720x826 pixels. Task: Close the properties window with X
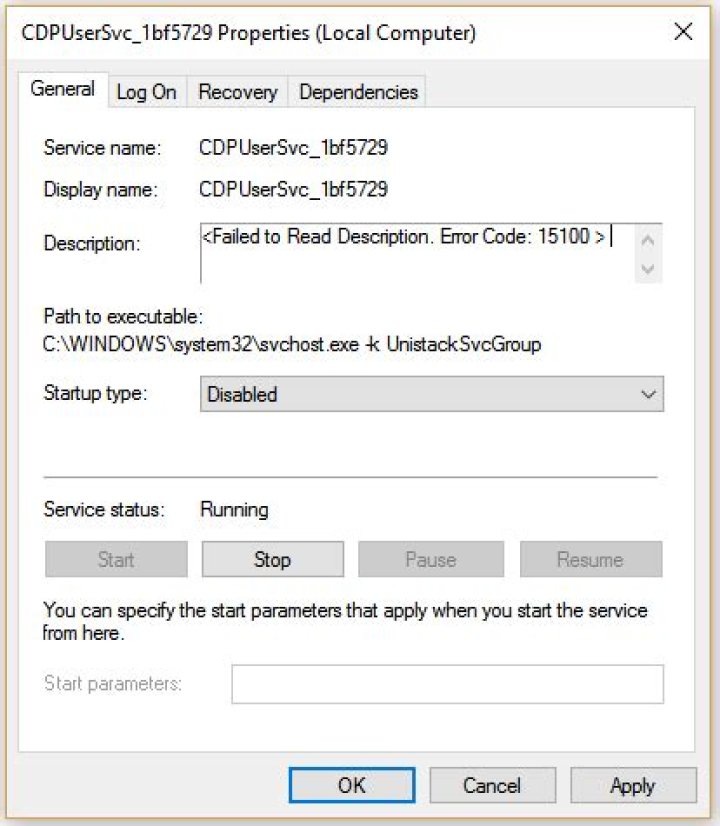coord(683,32)
